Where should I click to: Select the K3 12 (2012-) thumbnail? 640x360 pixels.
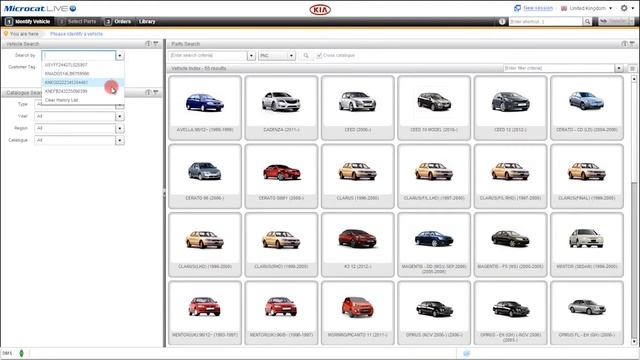tap(358, 244)
